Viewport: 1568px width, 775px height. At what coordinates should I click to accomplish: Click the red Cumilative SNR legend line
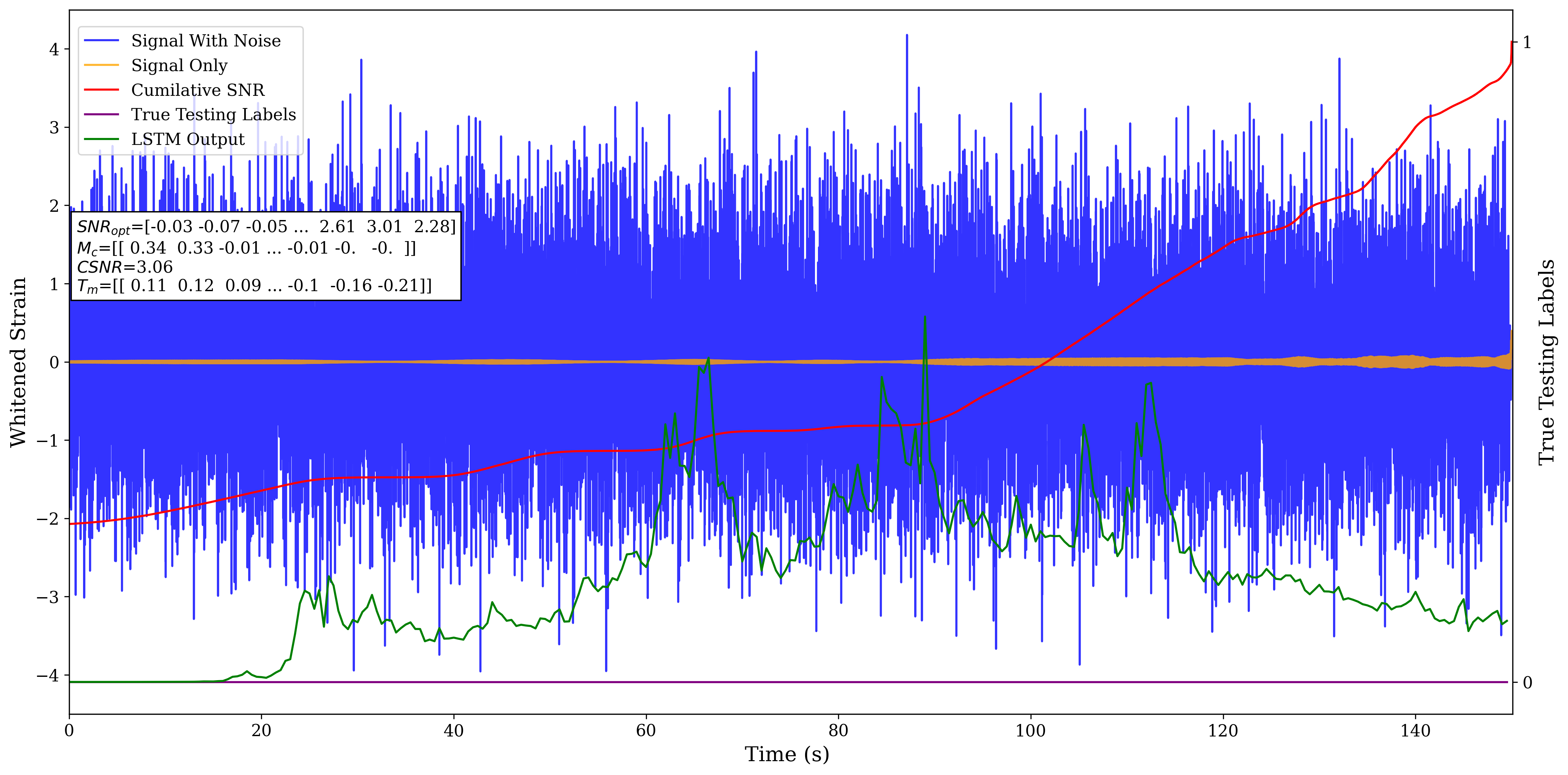(101, 90)
